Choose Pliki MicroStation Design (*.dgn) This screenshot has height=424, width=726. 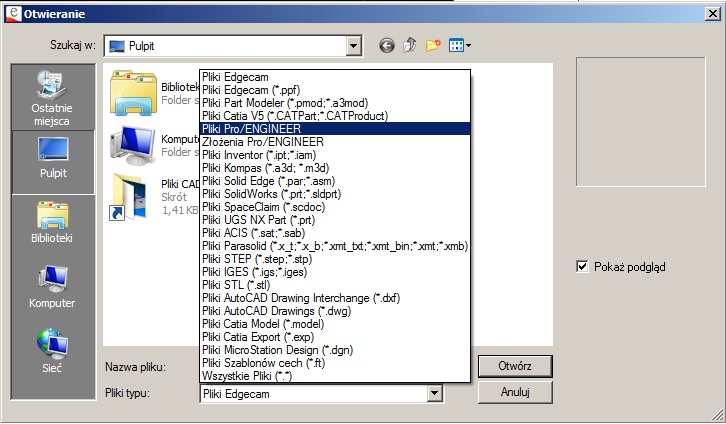(335, 349)
